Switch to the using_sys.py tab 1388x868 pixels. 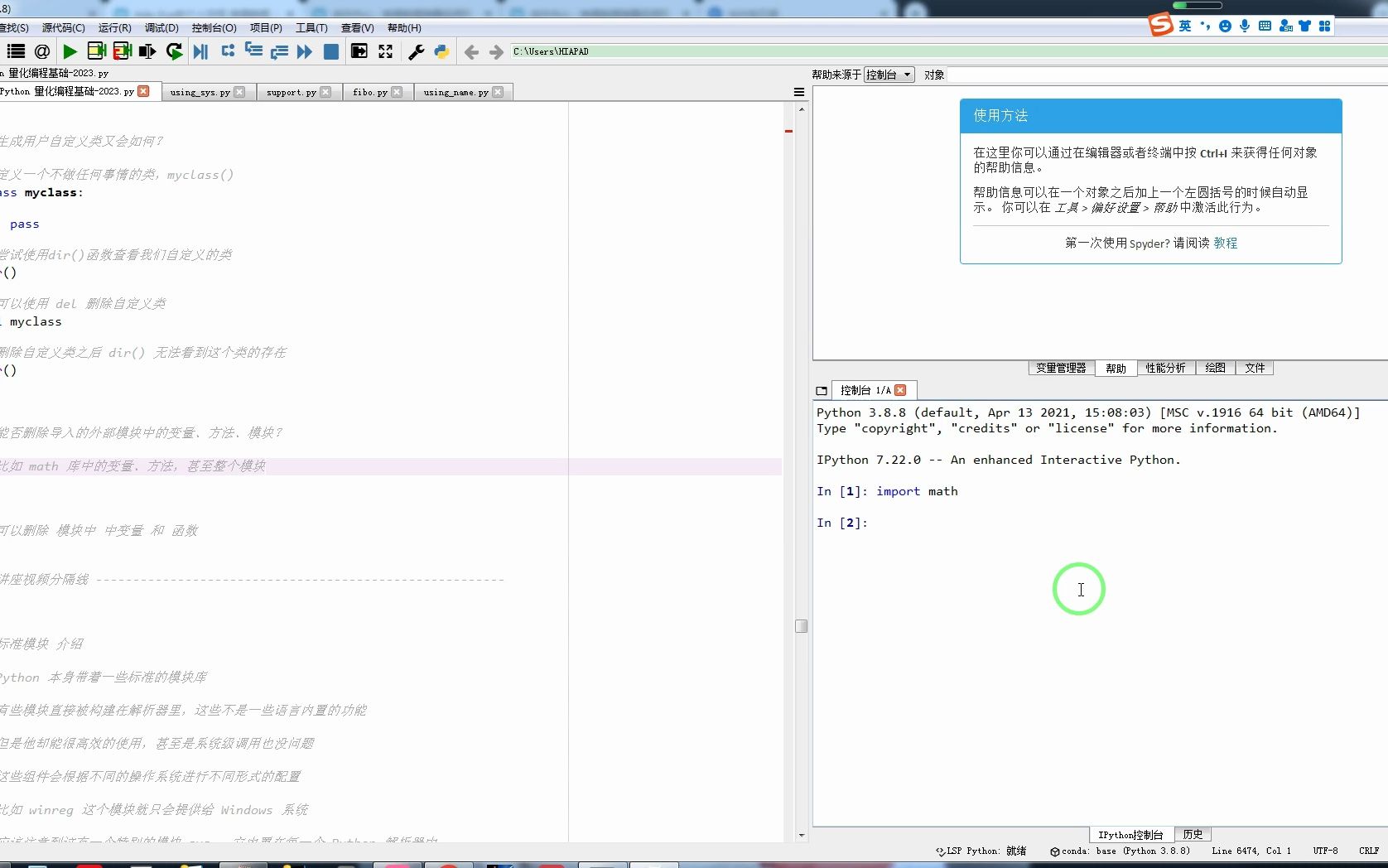(200, 92)
